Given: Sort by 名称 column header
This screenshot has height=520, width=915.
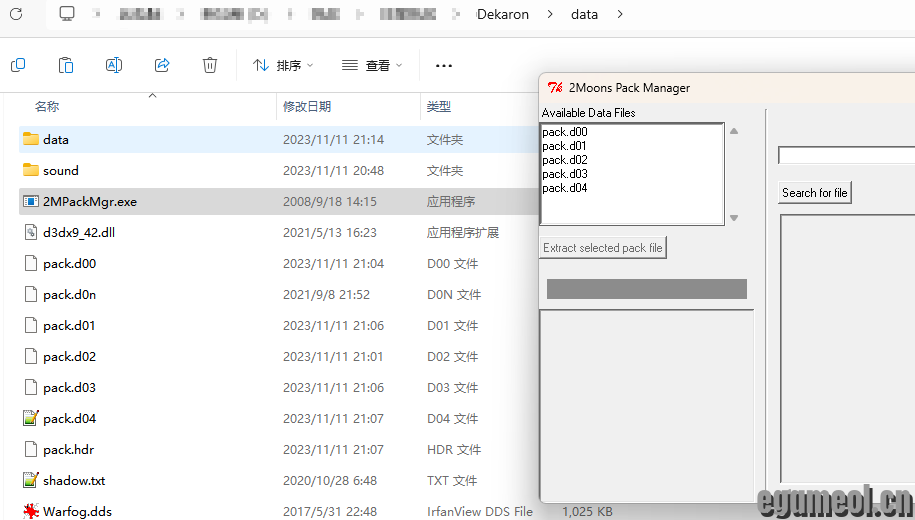Looking at the screenshot, I should tap(47, 106).
